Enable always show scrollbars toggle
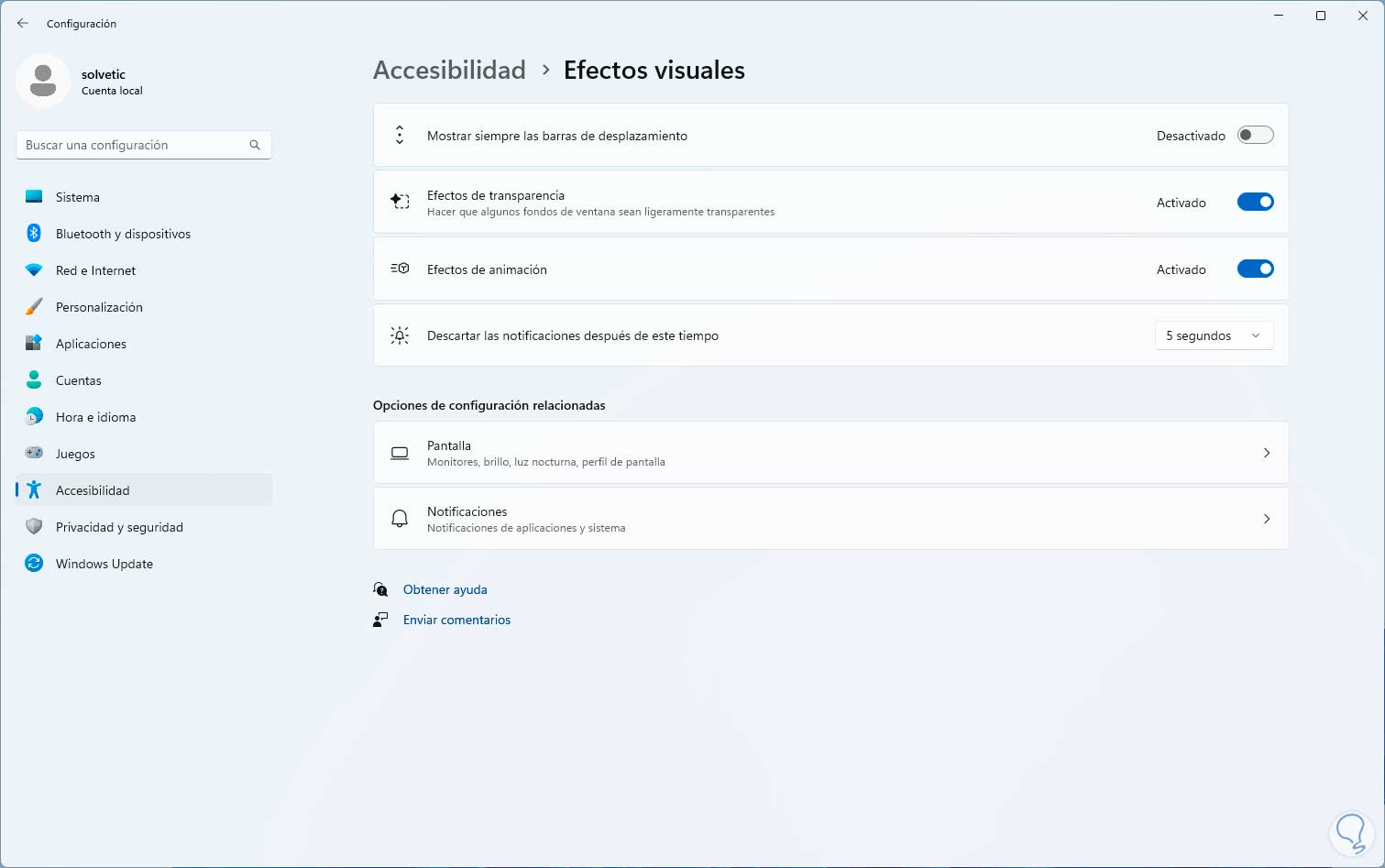Image resolution: width=1385 pixels, height=868 pixels. [1255, 136]
